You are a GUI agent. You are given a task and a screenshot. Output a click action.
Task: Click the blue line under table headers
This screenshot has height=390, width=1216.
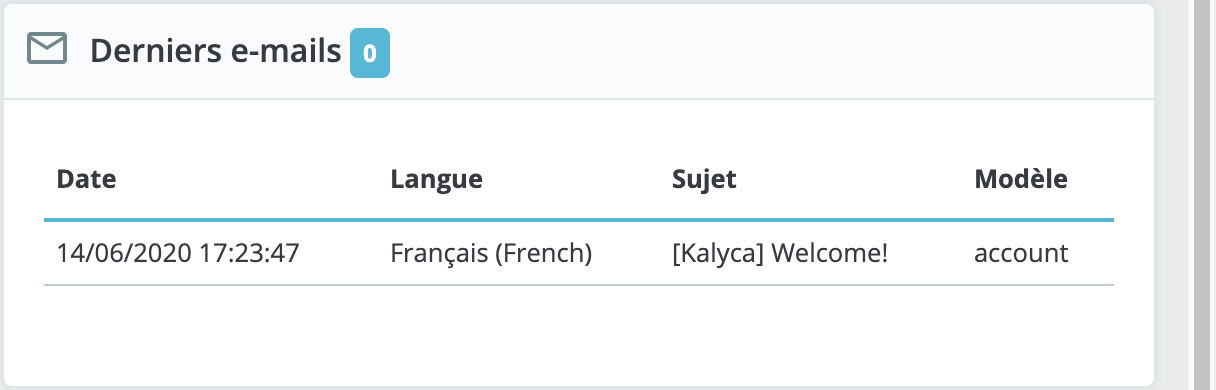point(578,218)
